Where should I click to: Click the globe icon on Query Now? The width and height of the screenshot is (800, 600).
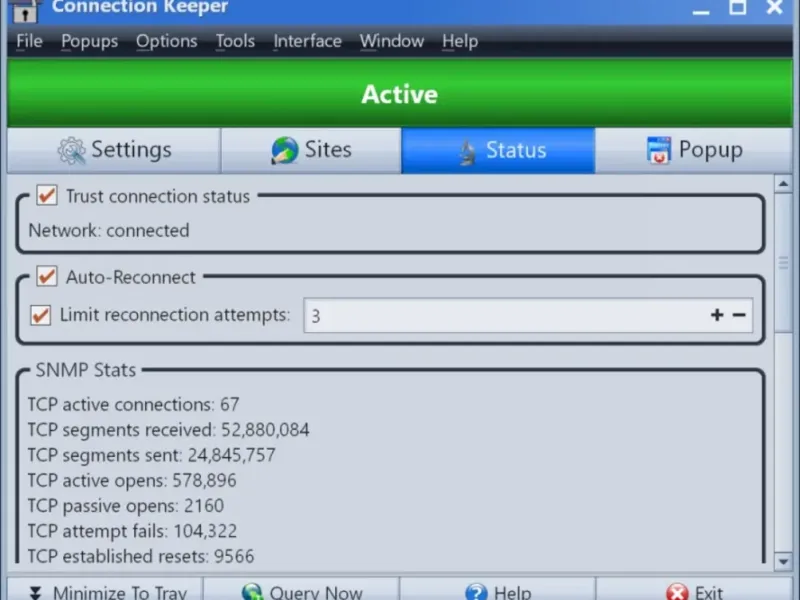tap(252, 592)
